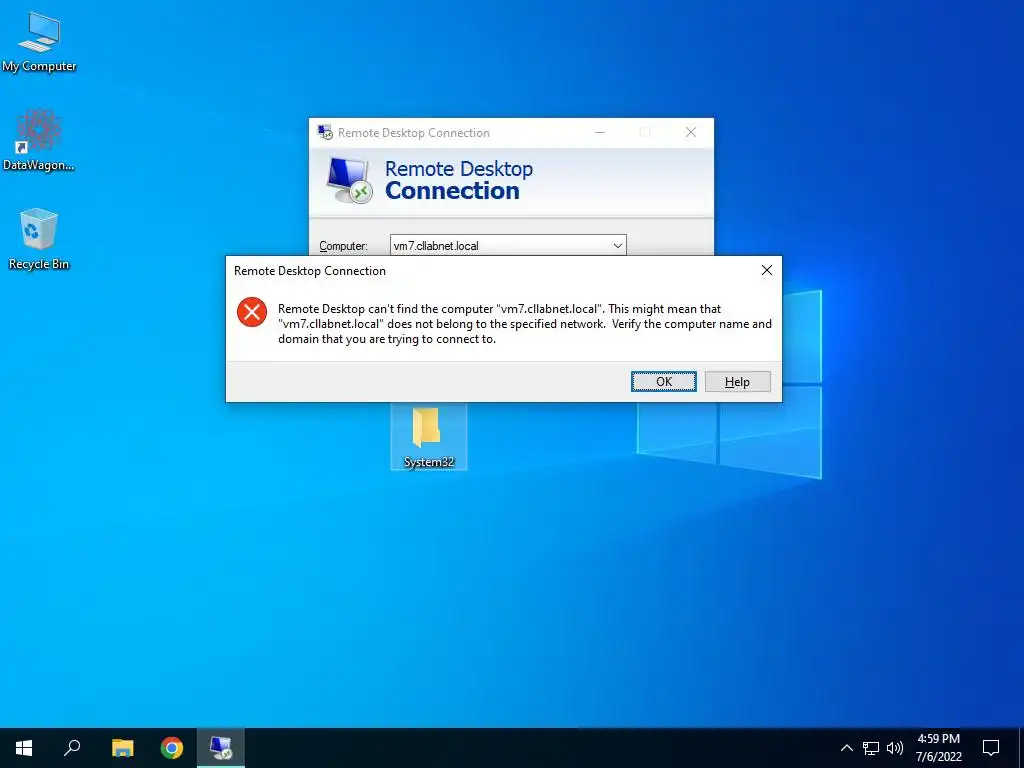Close the main Remote Desktop Connection window
This screenshot has width=1024, height=768.
click(x=690, y=133)
